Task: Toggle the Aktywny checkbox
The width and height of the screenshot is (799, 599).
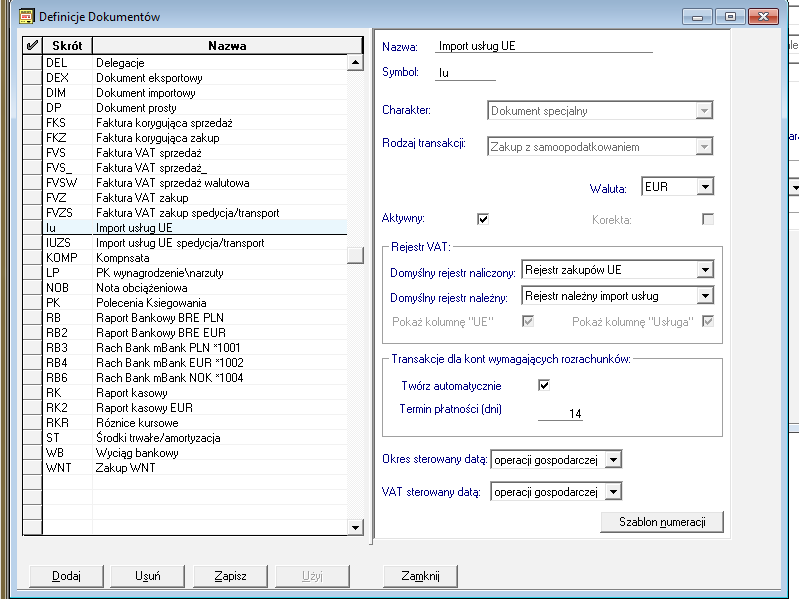Action: (483, 219)
